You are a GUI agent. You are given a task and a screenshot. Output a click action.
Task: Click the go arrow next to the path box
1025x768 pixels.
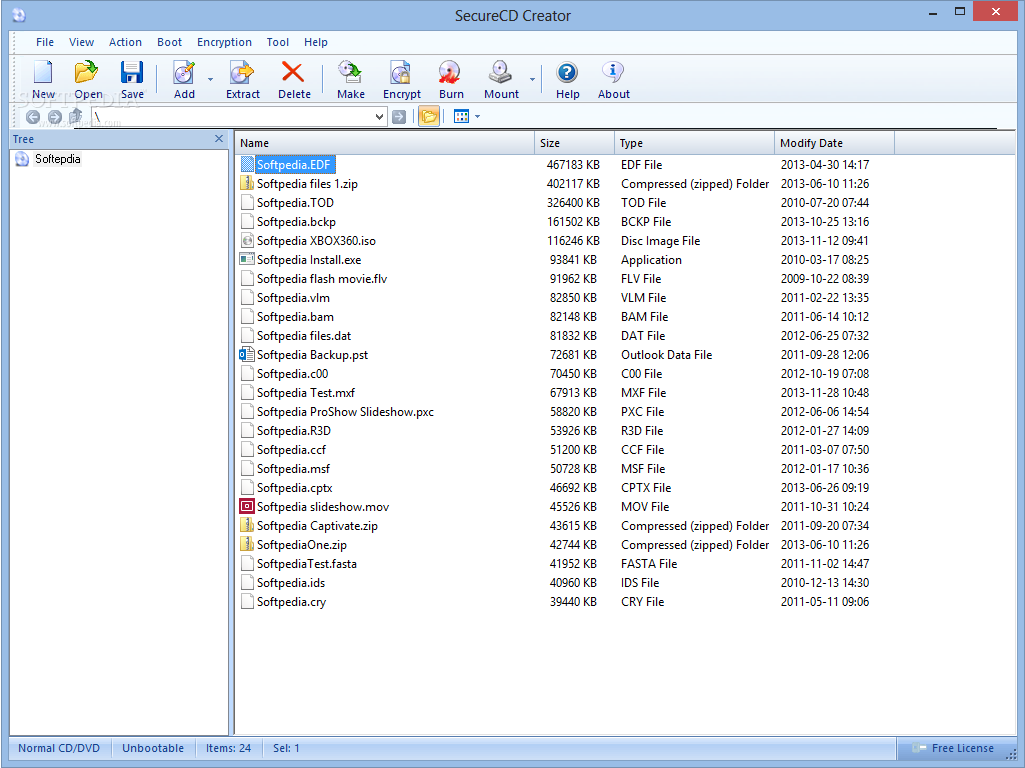(x=399, y=117)
